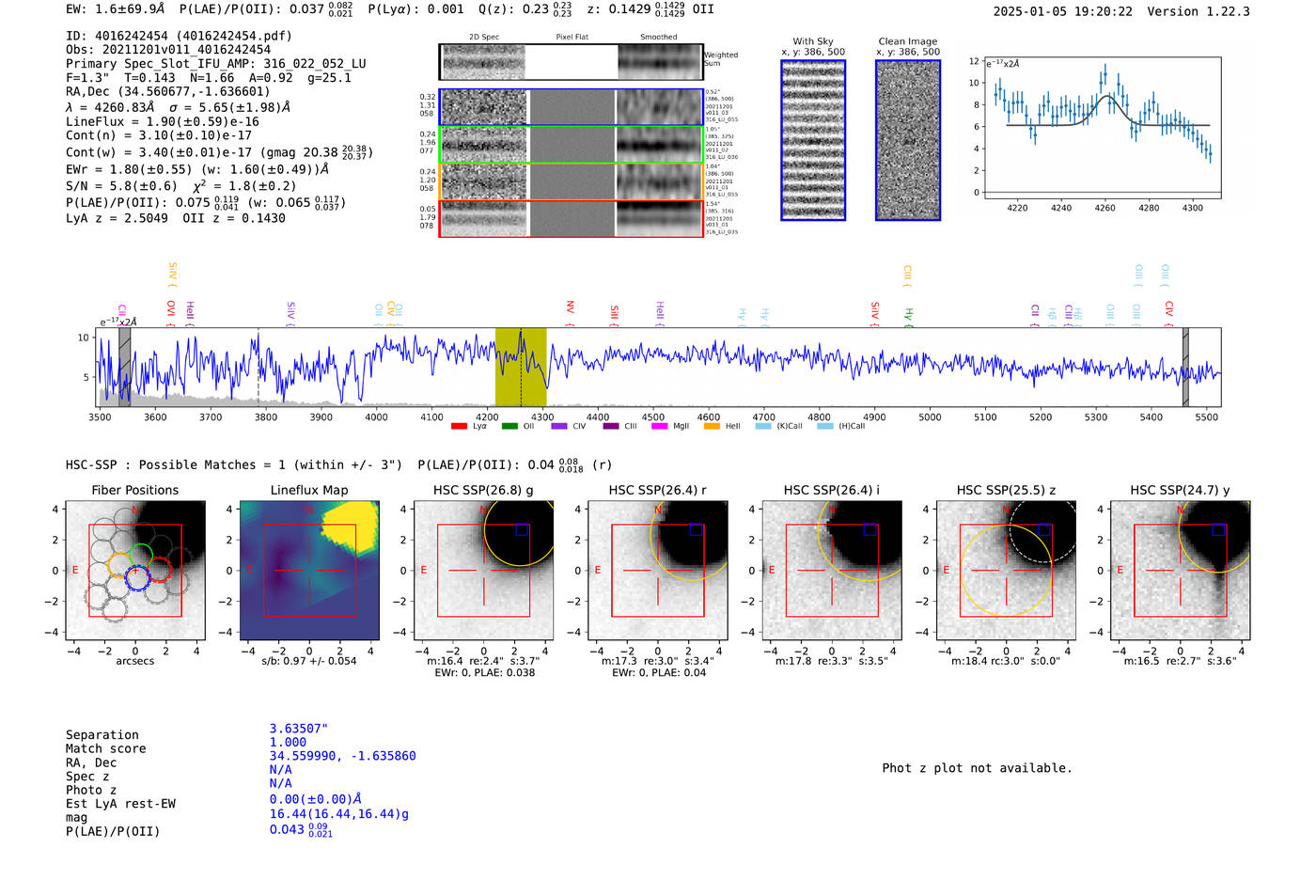
Task: Select the red-bordered 2D spectrum row
Action: (x=572, y=218)
